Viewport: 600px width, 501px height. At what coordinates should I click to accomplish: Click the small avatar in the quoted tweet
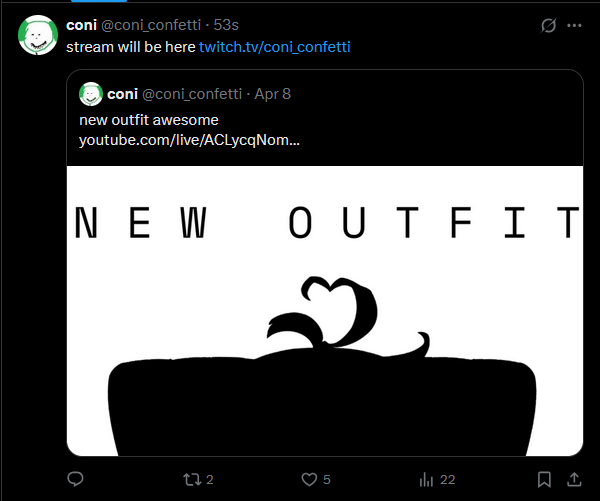[92, 94]
